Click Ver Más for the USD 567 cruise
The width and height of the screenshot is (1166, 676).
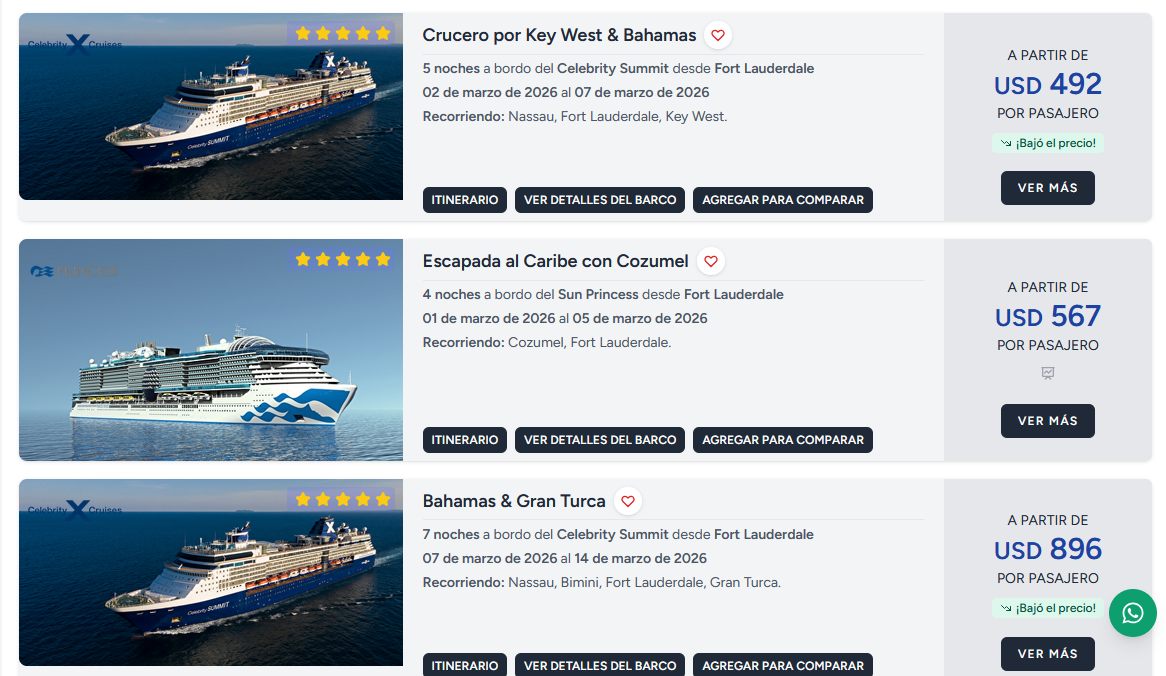(1048, 421)
